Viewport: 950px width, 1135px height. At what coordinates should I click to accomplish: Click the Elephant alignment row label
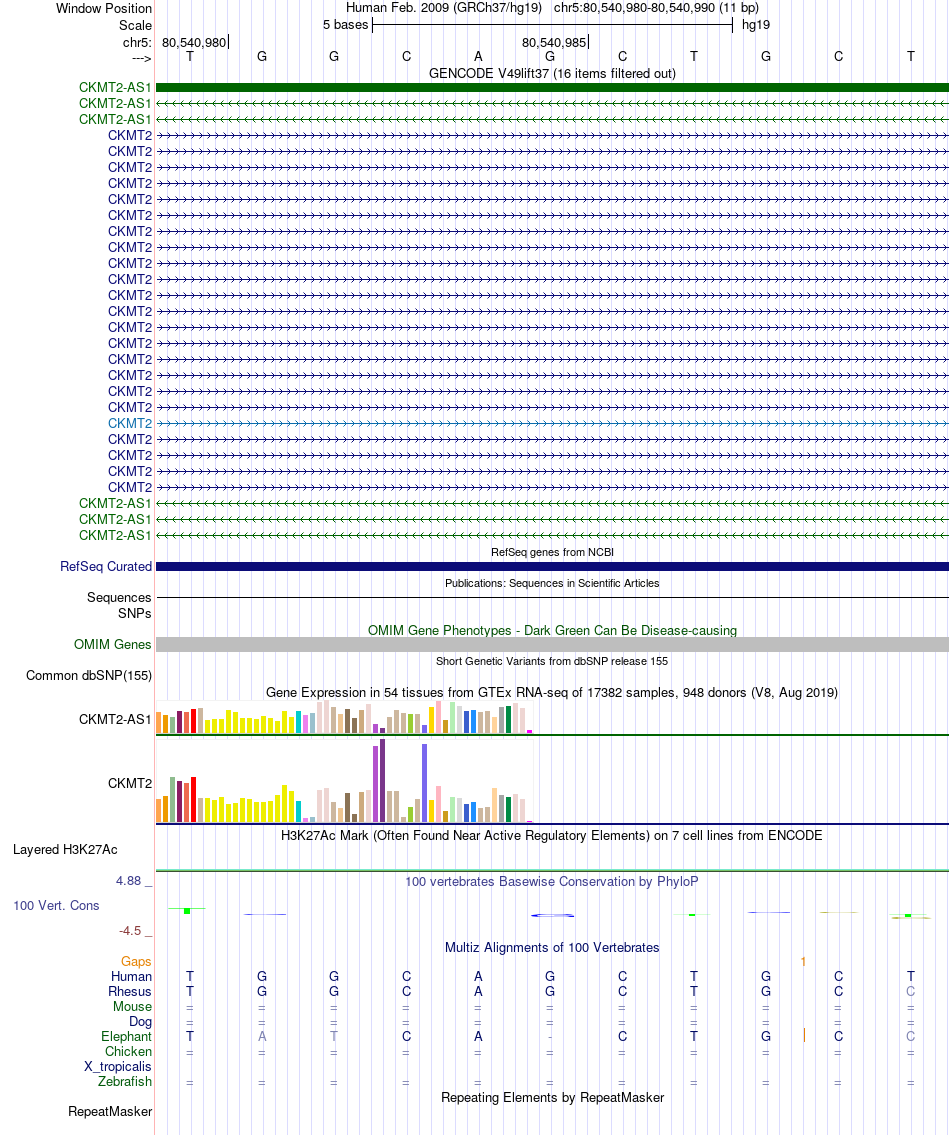(x=127, y=1037)
